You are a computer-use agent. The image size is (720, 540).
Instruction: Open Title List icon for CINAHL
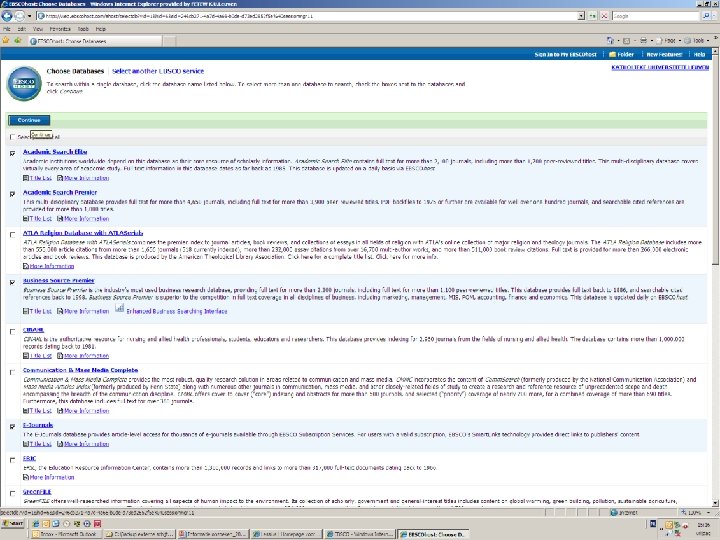click(x=26, y=356)
